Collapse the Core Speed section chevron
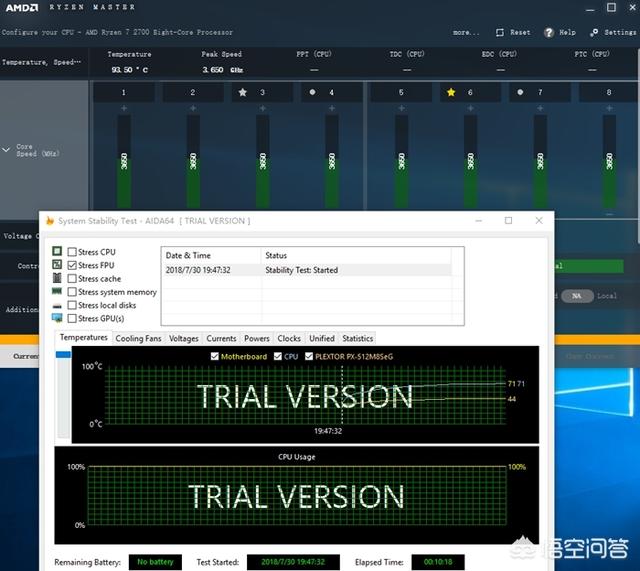The height and width of the screenshot is (571, 640). 6,150
